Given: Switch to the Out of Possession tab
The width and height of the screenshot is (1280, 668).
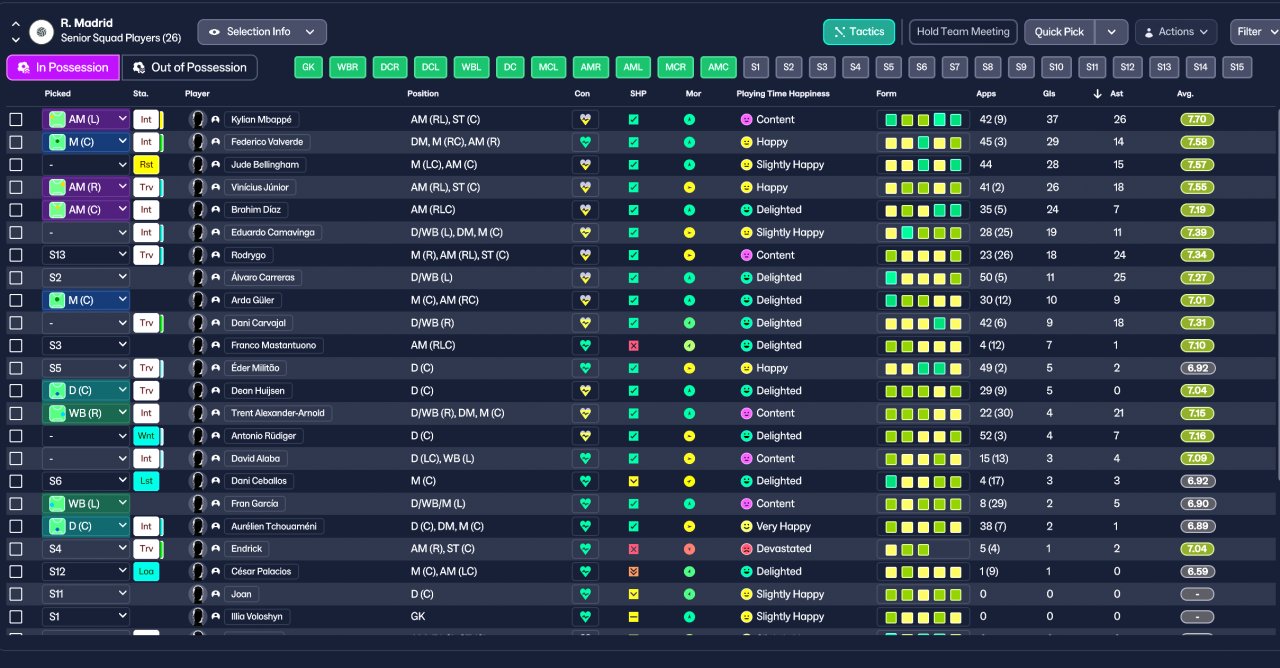Looking at the screenshot, I should [x=190, y=68].
